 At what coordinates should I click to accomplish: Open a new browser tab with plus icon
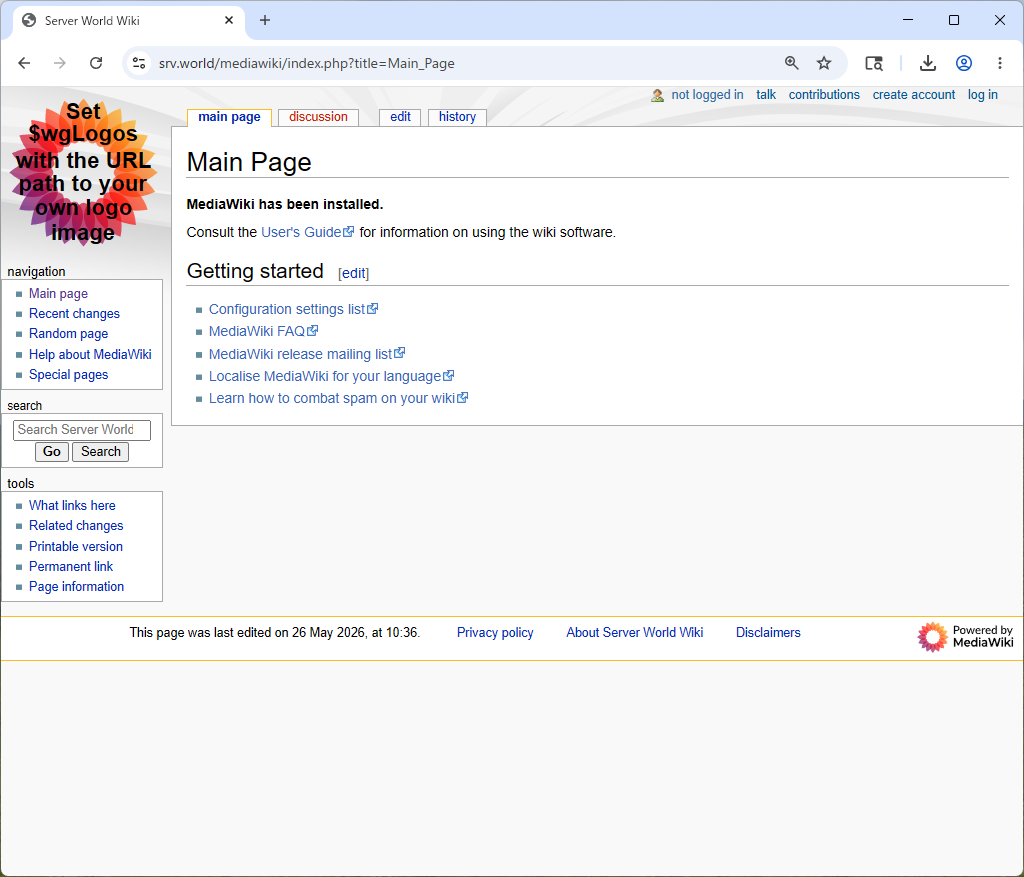(264, 20)
